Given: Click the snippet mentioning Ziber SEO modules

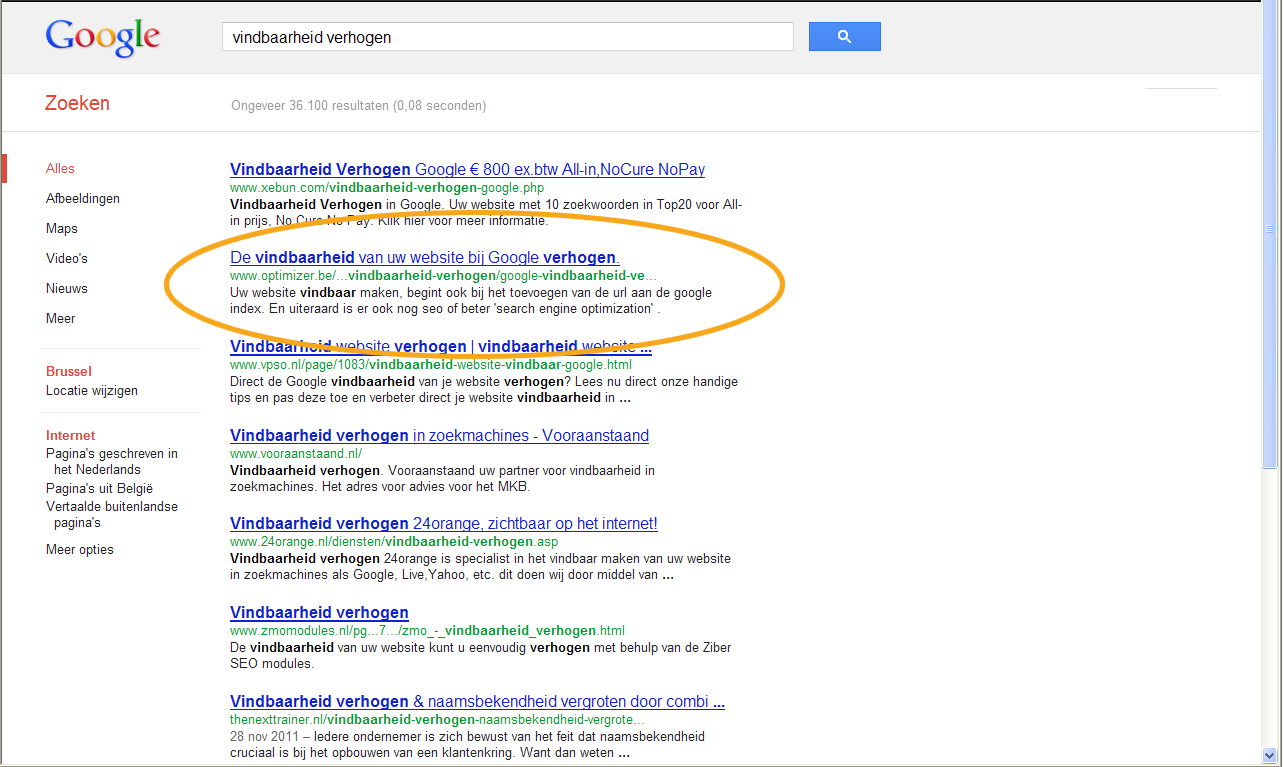Looking at the screenshot, I should pos(480,656).
